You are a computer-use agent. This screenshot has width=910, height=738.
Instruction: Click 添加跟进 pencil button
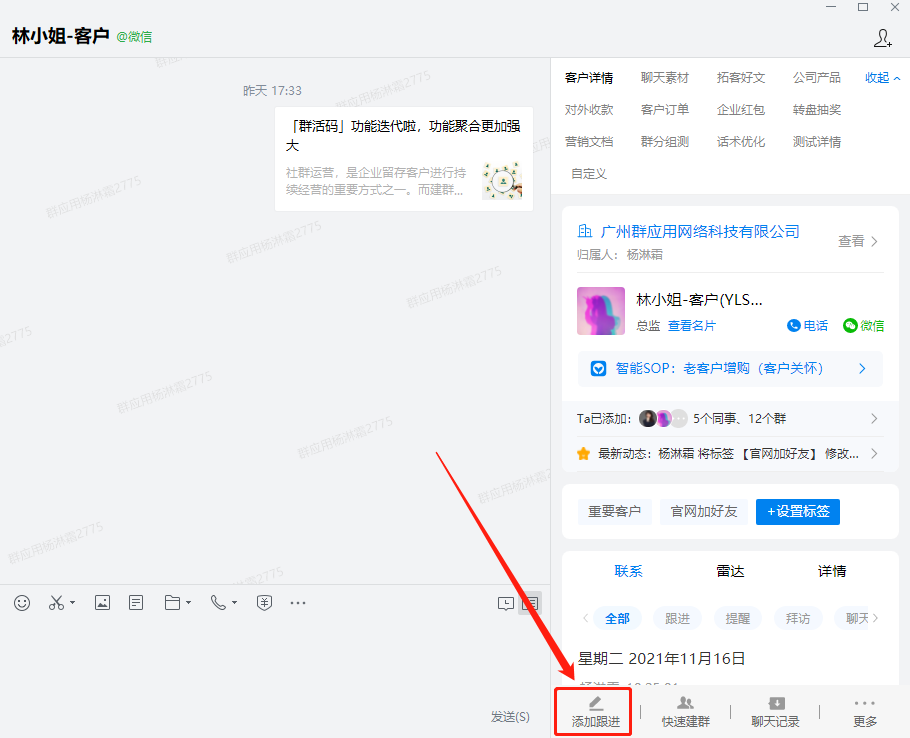pos(595,711)
